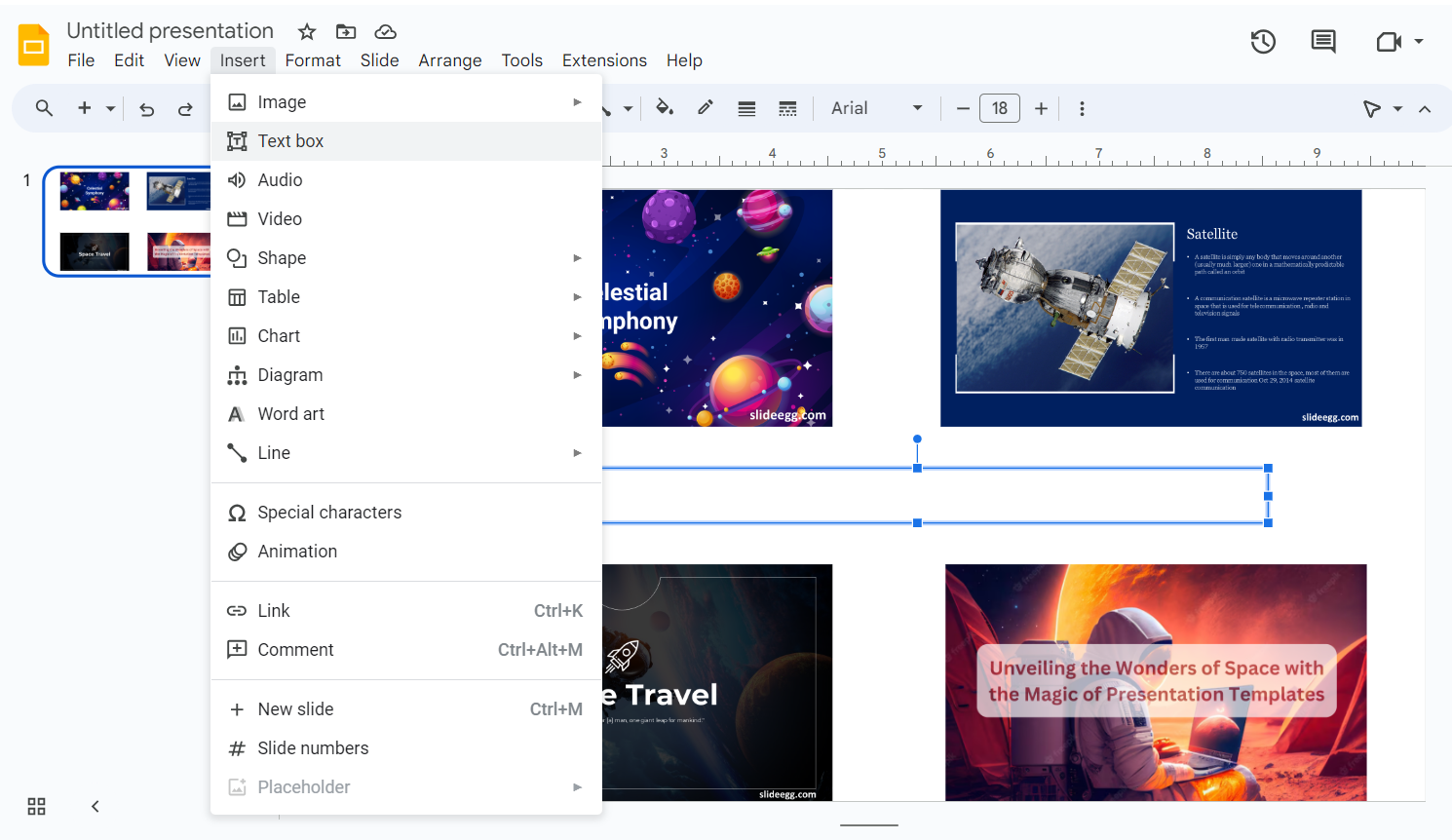Viewport: 1452px width, 840px height.
Task: Open the Format menu
Action: (313, 59)
